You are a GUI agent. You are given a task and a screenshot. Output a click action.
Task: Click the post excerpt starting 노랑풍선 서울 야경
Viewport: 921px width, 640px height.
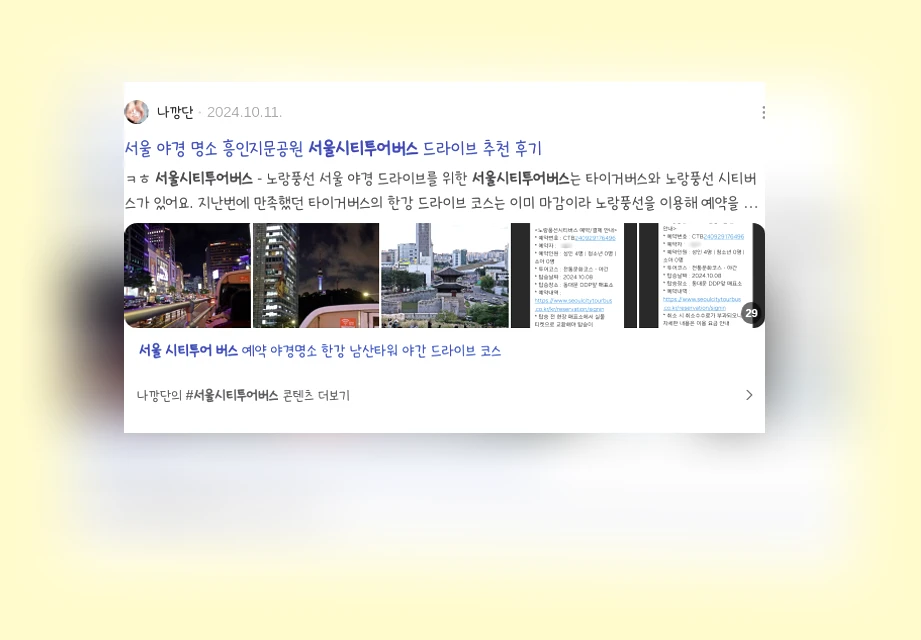[x=441, y=191]
